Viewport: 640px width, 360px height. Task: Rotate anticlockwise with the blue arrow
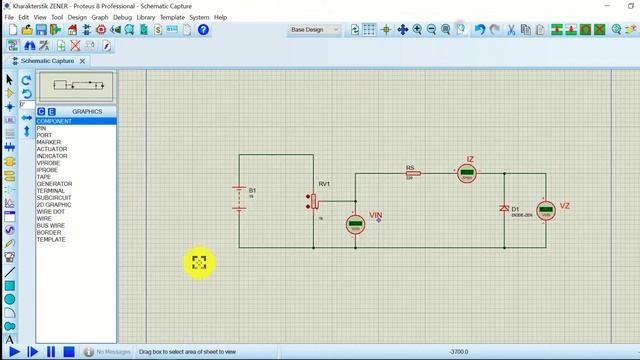point(27,93)
